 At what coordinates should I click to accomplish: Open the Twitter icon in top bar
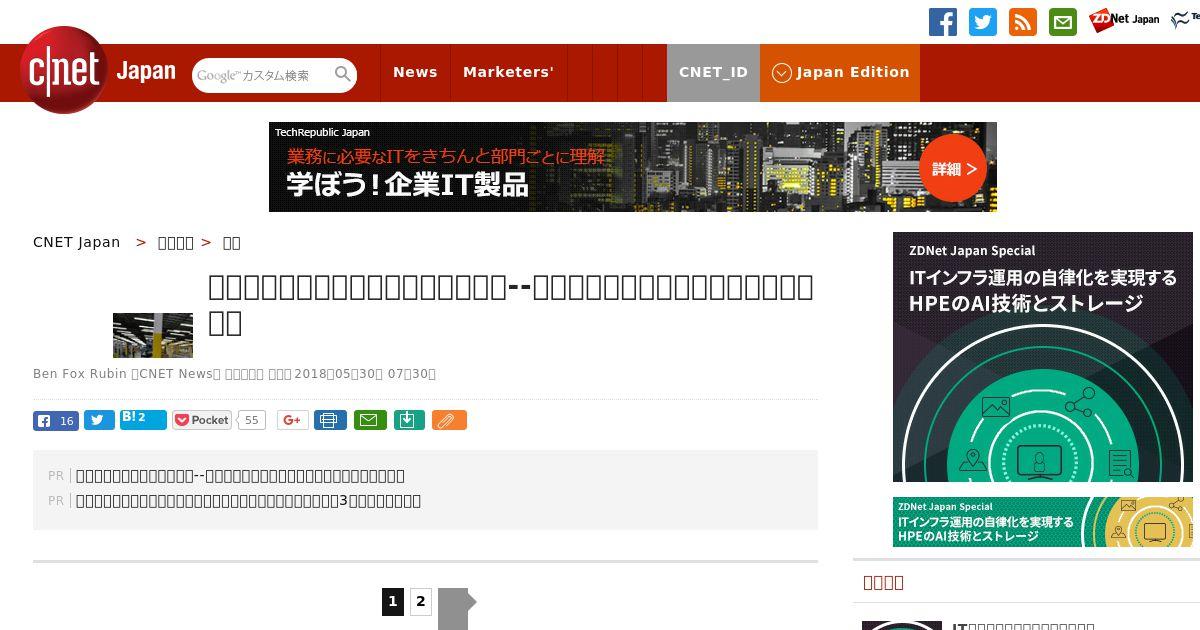tap(983, 22)
